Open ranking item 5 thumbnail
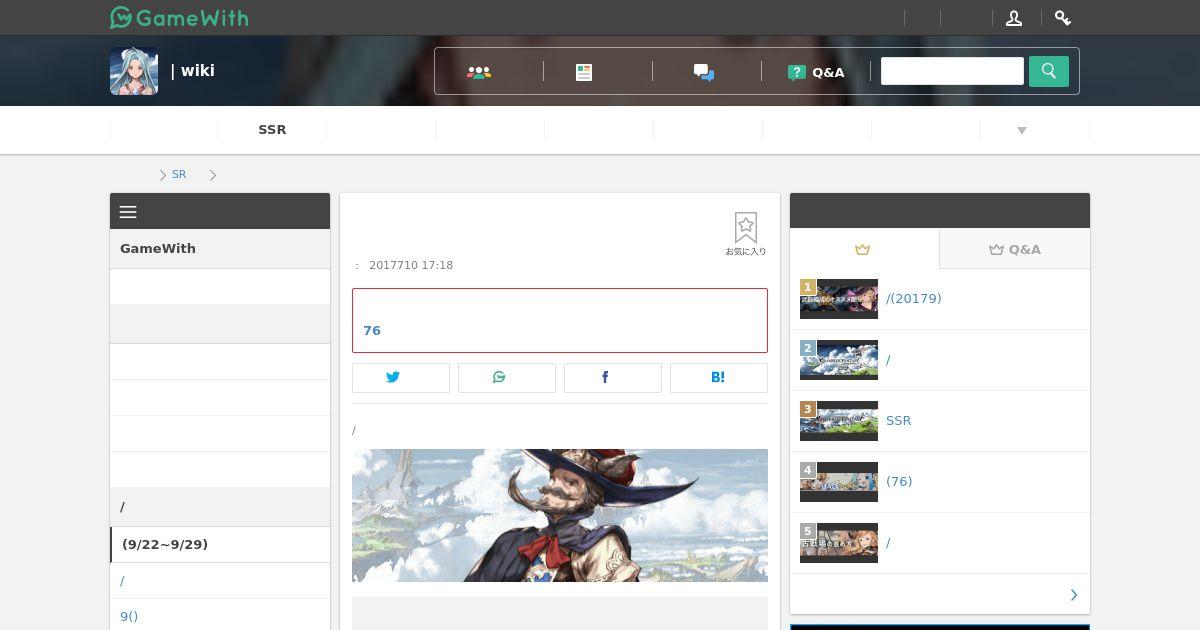1200x630 pixels. [x=839, y=543]
